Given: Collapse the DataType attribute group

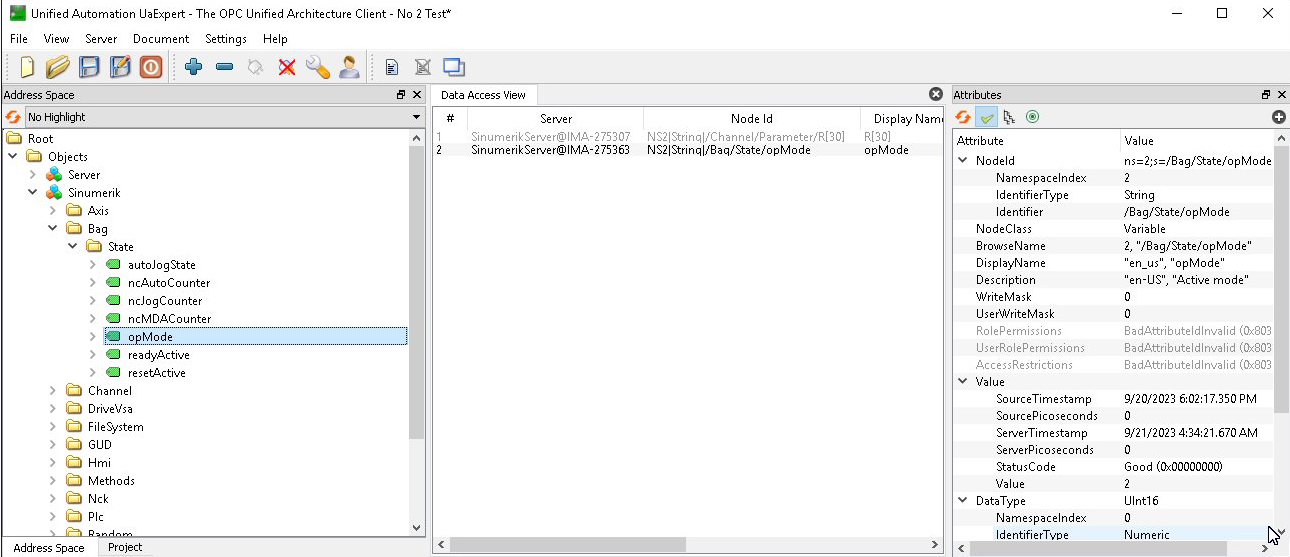Looking at the screenshot, I should tap(963, 501).
